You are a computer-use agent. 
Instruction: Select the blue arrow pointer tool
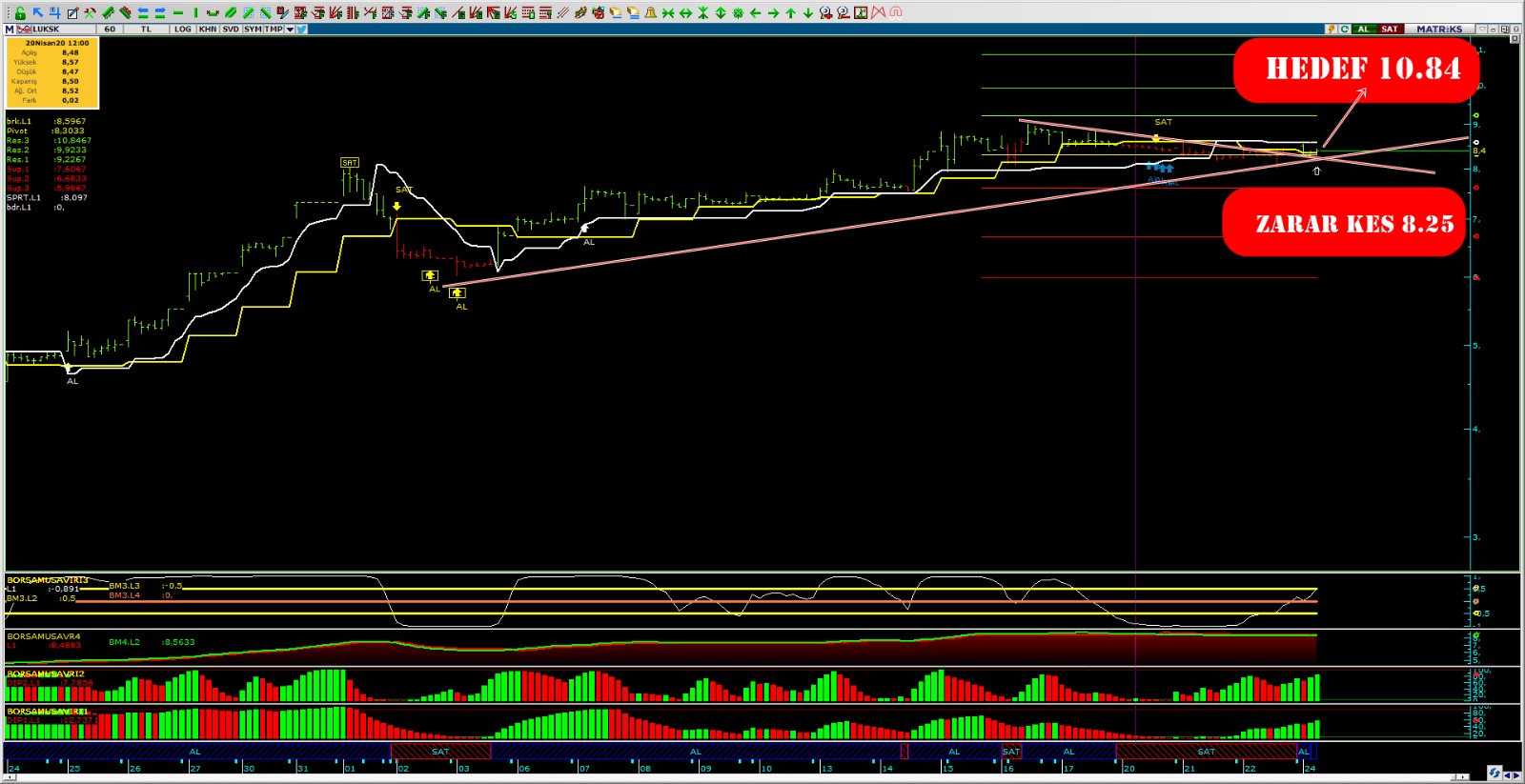click(x=37, y=13)
